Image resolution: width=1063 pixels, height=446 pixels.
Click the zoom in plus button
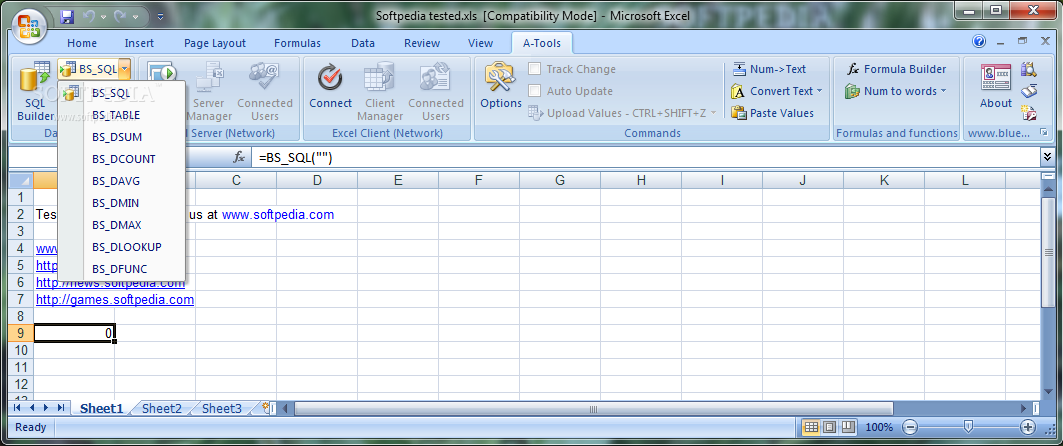(x=1028, y=428)
